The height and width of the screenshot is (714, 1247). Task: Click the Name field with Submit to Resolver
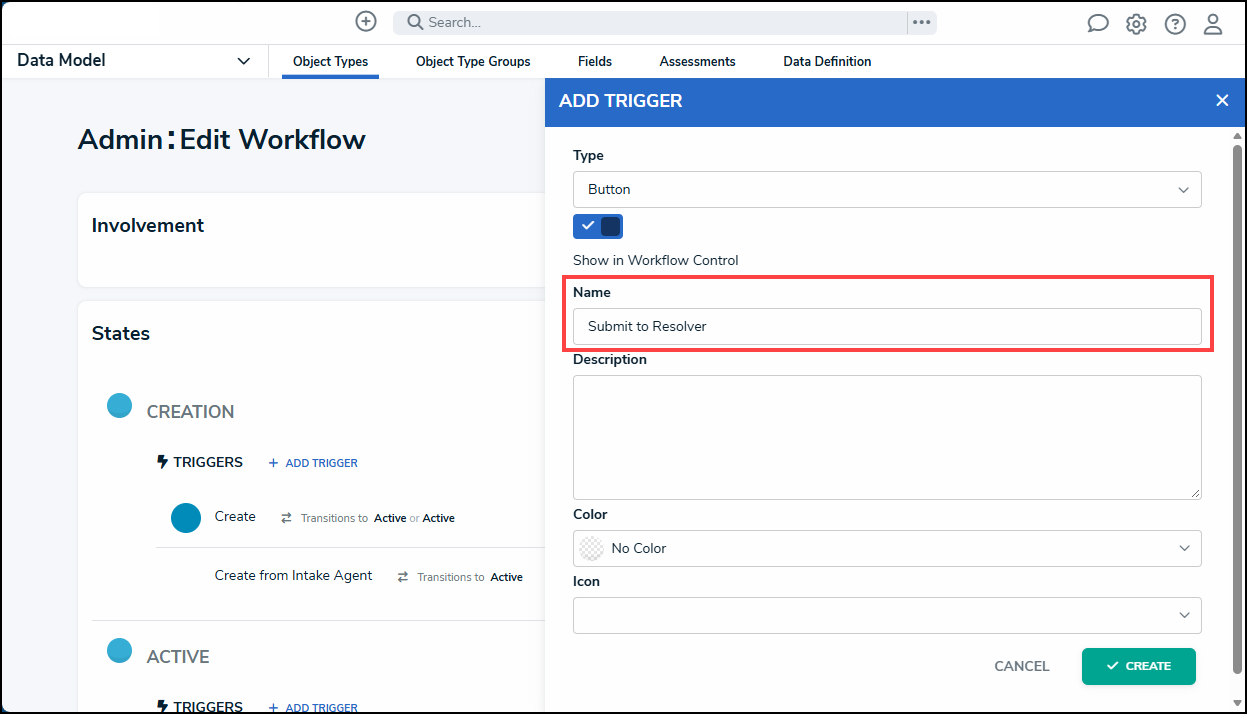[887, 326]
